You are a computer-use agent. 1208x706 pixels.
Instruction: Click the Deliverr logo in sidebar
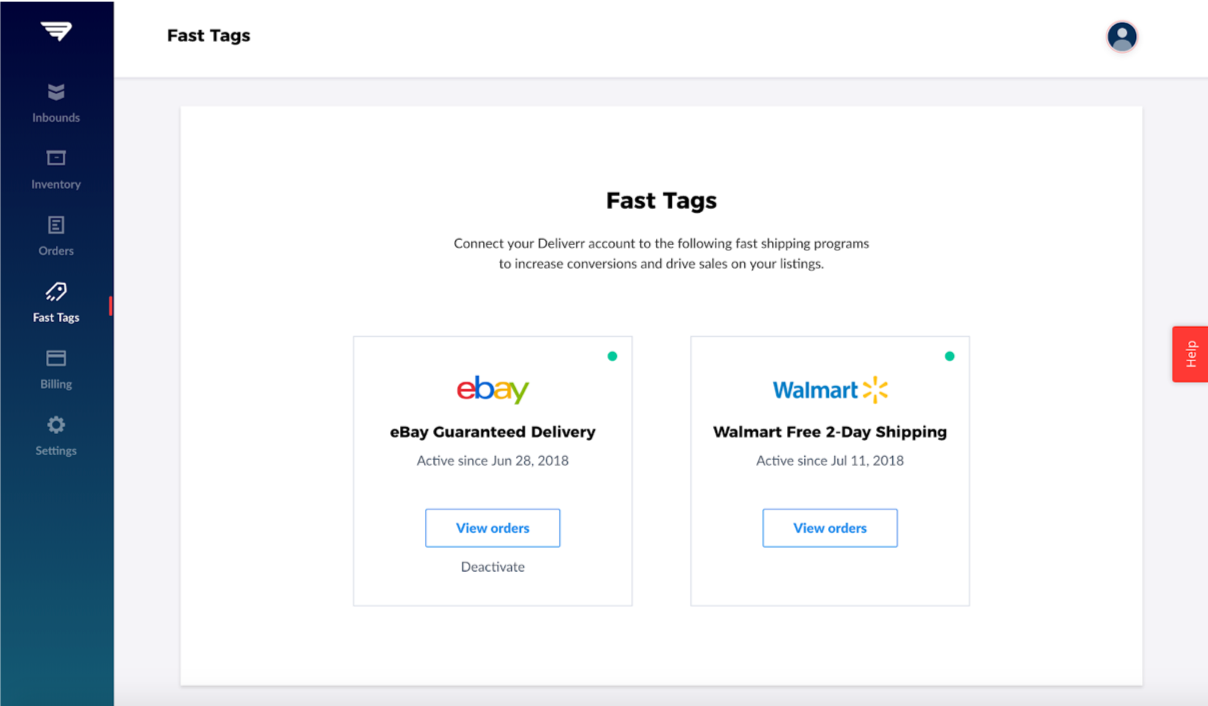(x=56, y=31)
